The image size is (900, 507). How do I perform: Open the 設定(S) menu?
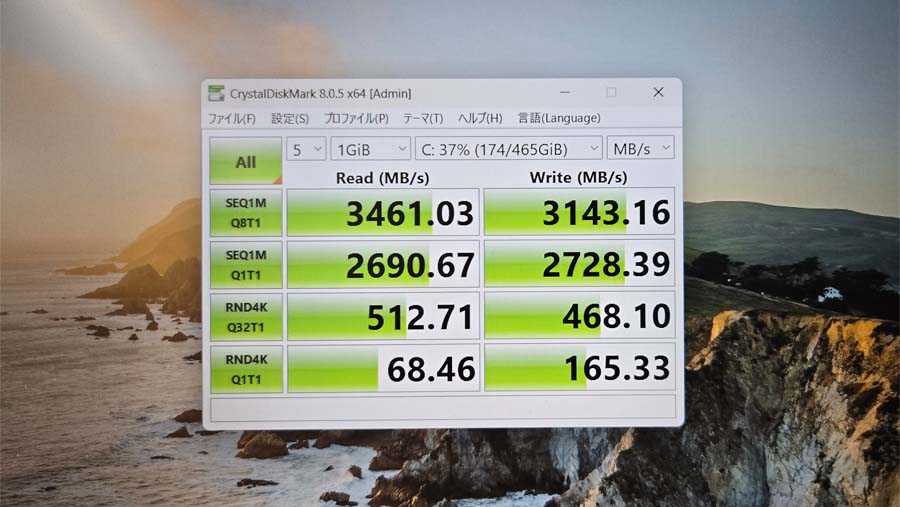point(290,118)
